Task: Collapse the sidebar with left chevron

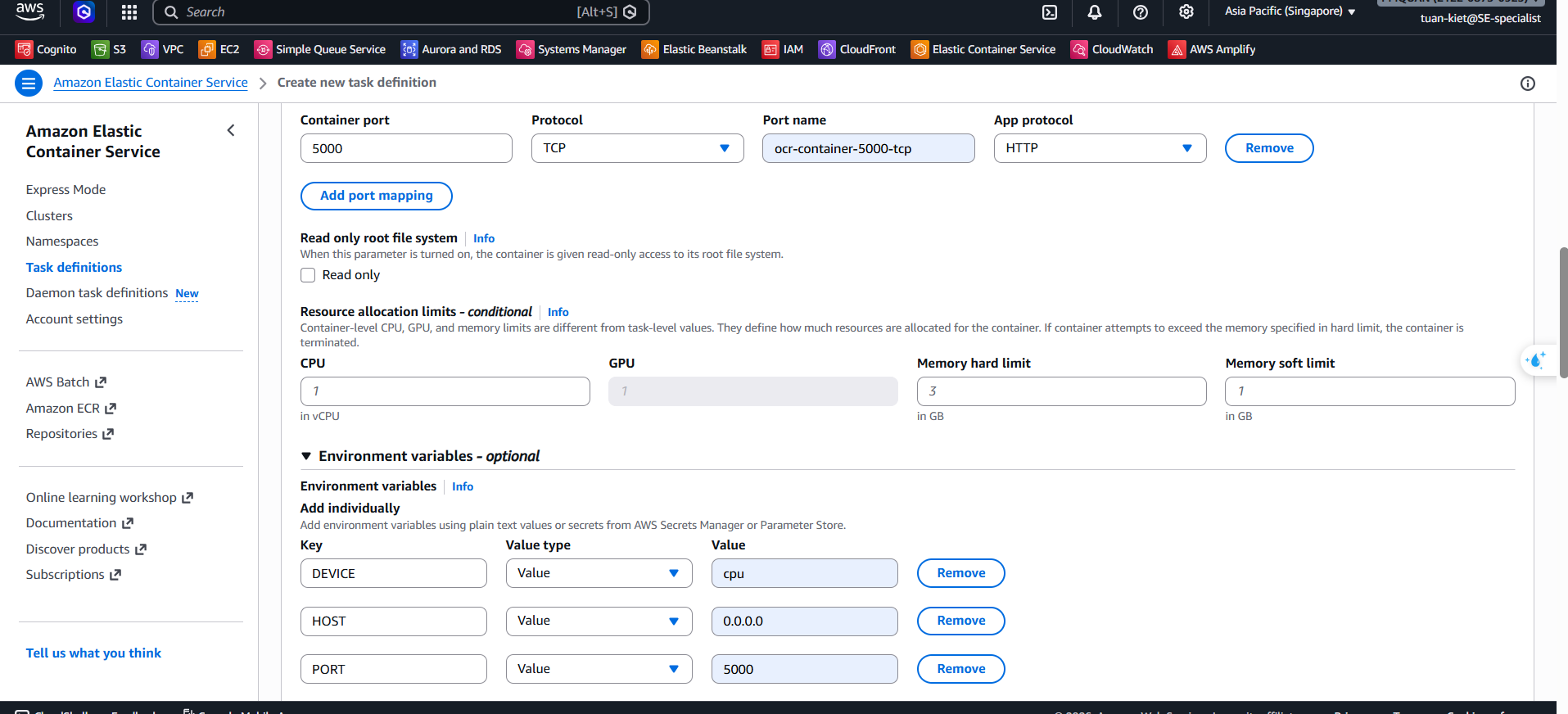Action: (231, 131)
